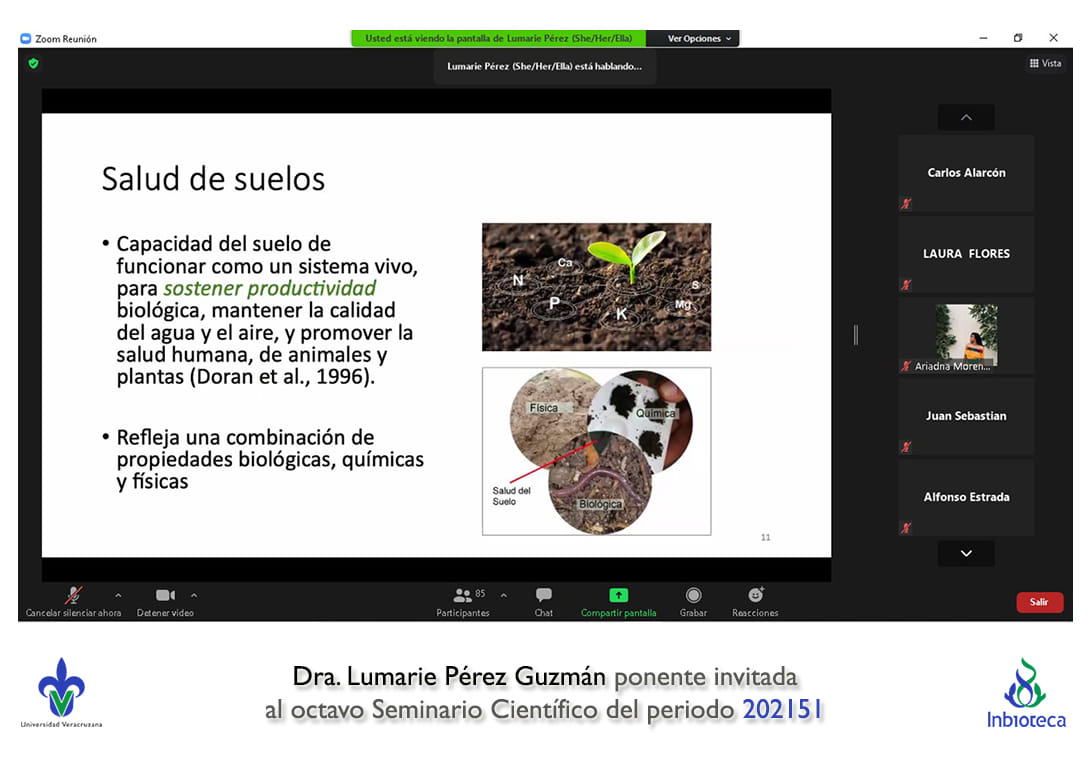Open the Participantes panel icon
This screenshot has width=1090, height=760.
463,595
